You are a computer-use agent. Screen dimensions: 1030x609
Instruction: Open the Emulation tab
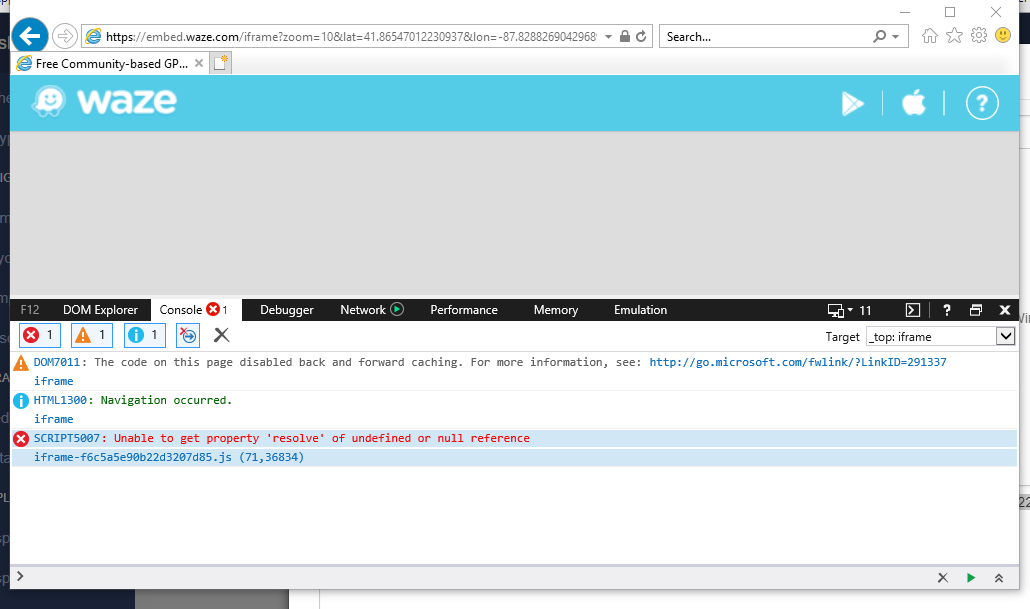(x=640, y=310)
